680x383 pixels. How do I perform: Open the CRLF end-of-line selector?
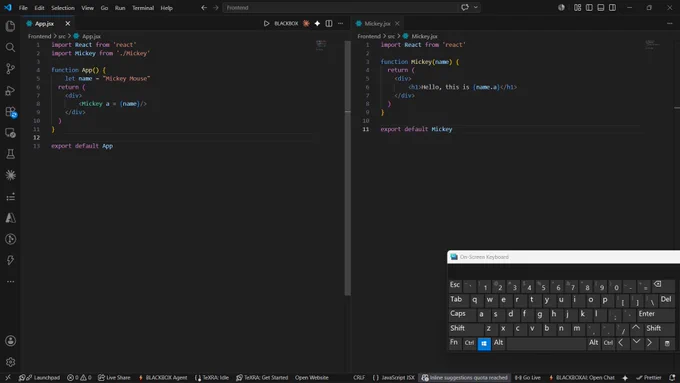(x=359, y=377)
